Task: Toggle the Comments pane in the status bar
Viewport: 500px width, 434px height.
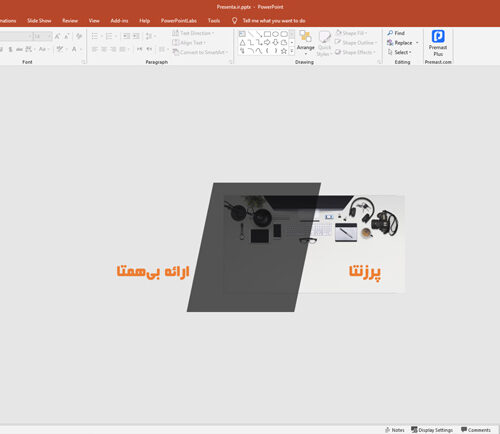Action: point(476,430)
